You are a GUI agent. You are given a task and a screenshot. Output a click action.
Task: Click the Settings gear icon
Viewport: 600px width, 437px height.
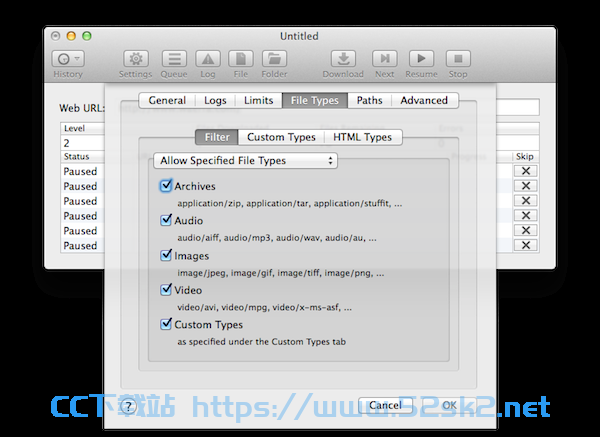click(x=136, y=59)
